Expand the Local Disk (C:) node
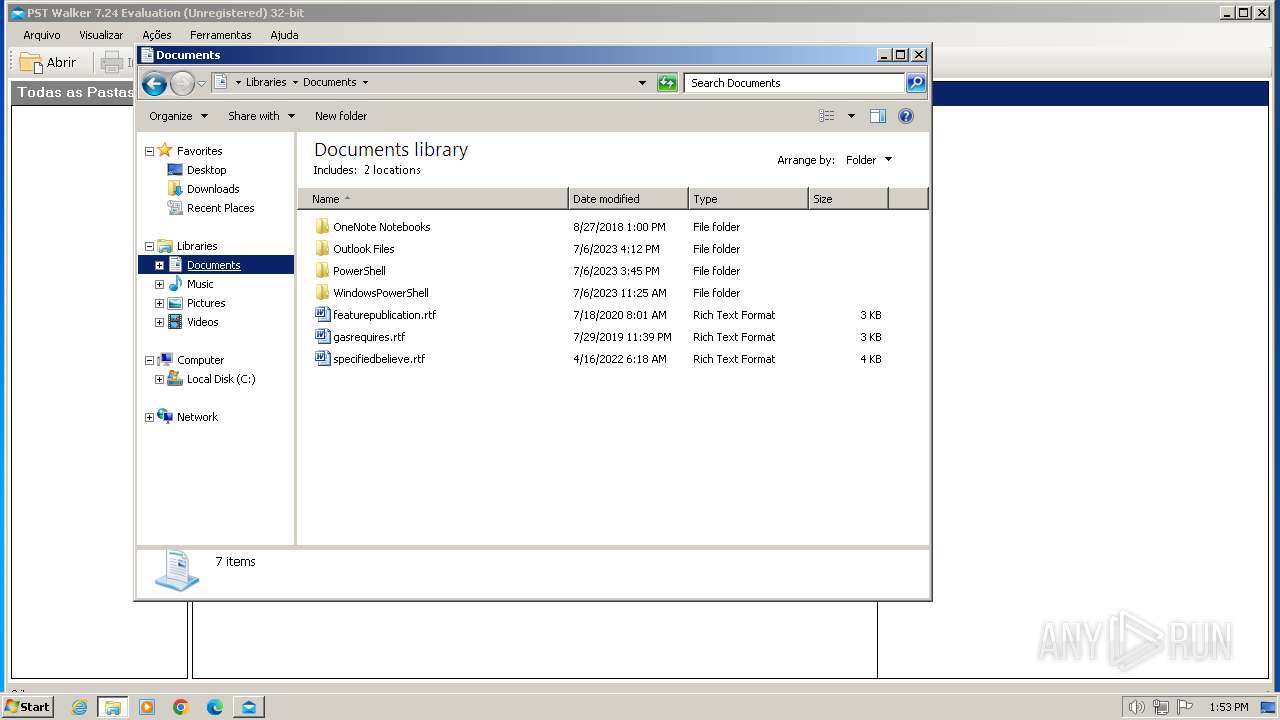 pos(159,380)
